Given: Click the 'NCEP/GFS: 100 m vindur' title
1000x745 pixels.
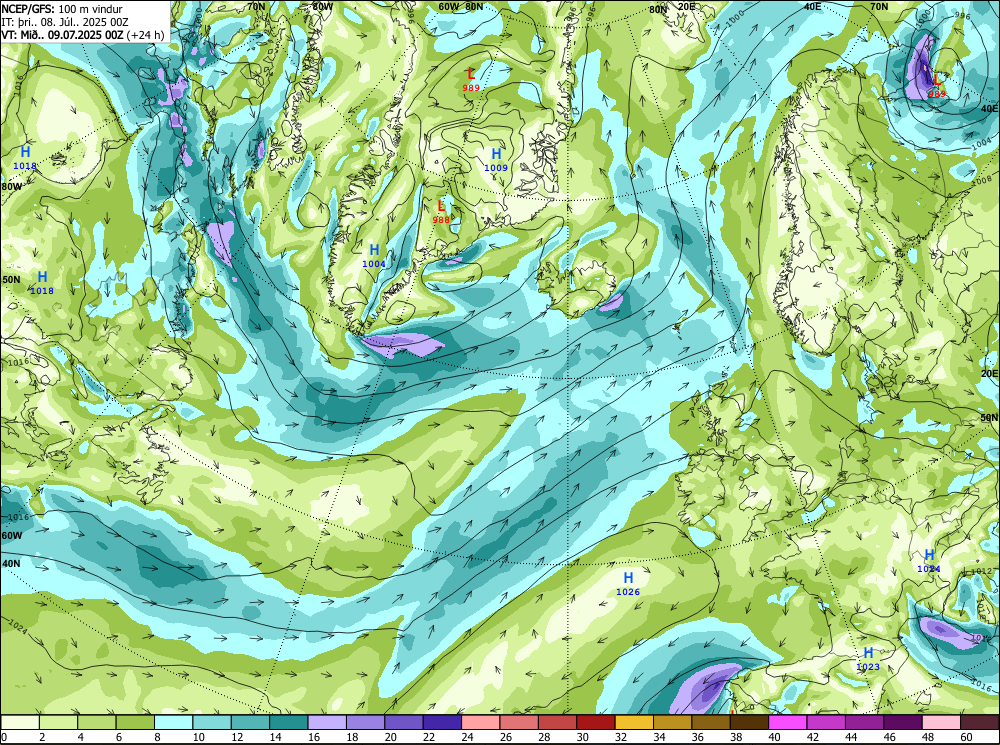Looking at the screenshot, I should click(x=62, y=9).
